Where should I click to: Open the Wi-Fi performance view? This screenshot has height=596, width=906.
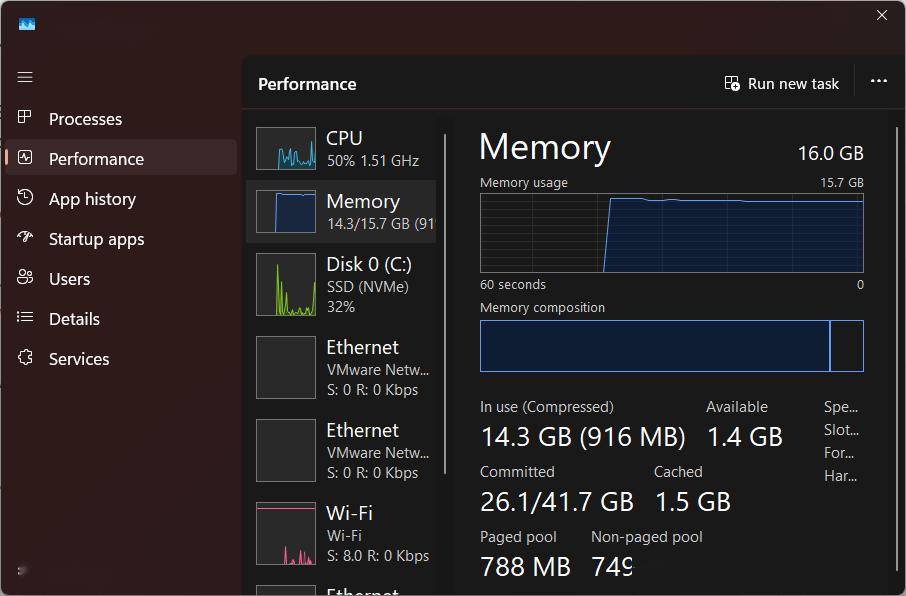(341, 534)
